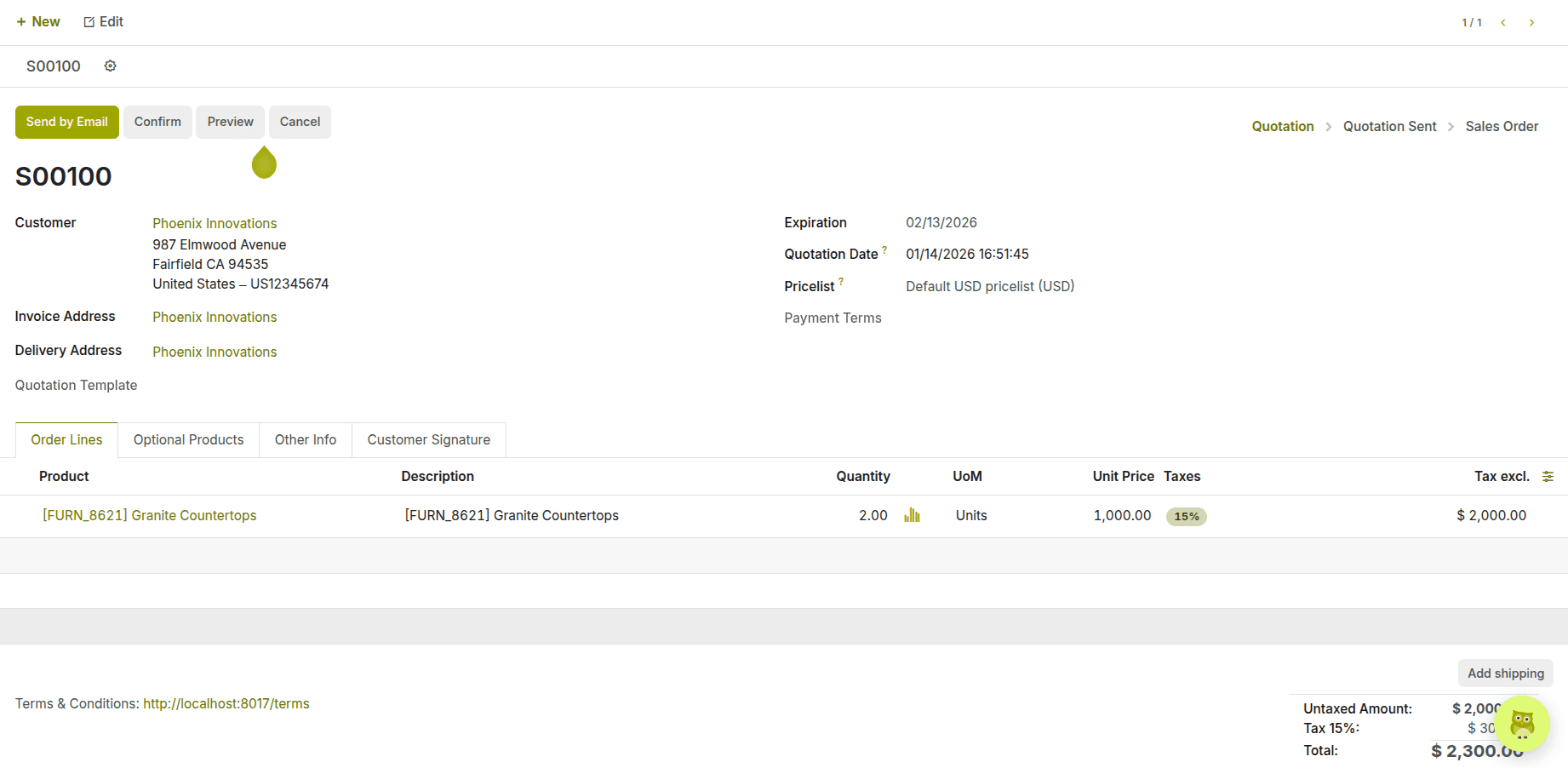Select the Quotation Sent status stage
Image resolution: width=1568 pixels, height=768 pixels.
pos(1389,126)
